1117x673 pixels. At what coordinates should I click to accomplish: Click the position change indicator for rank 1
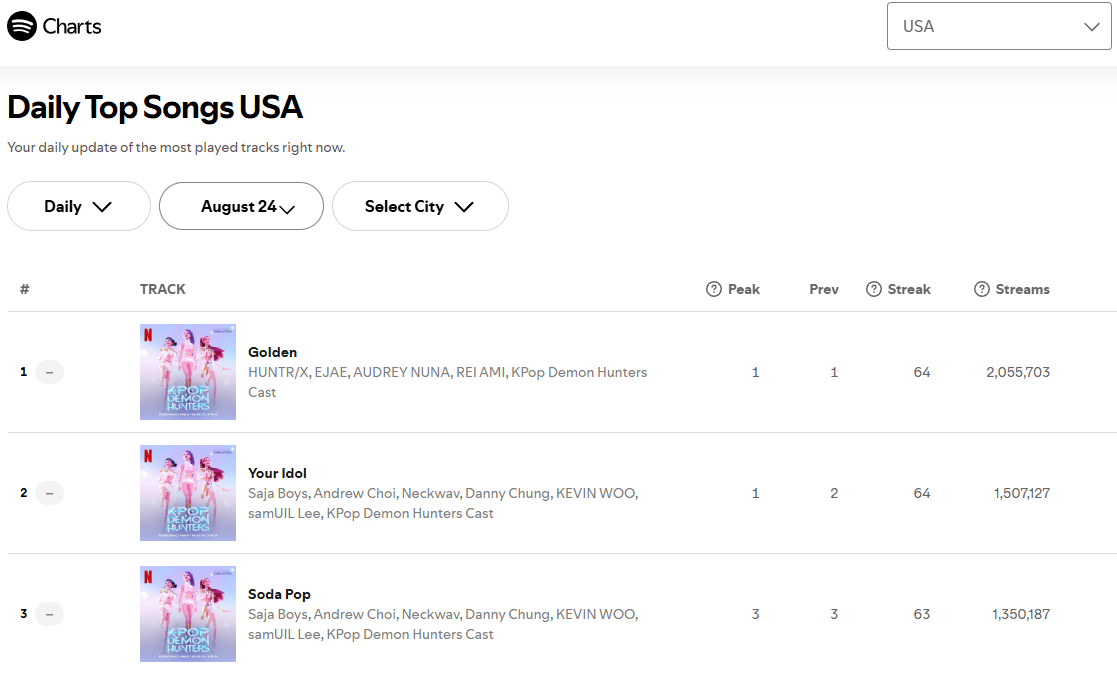[49, 372]
